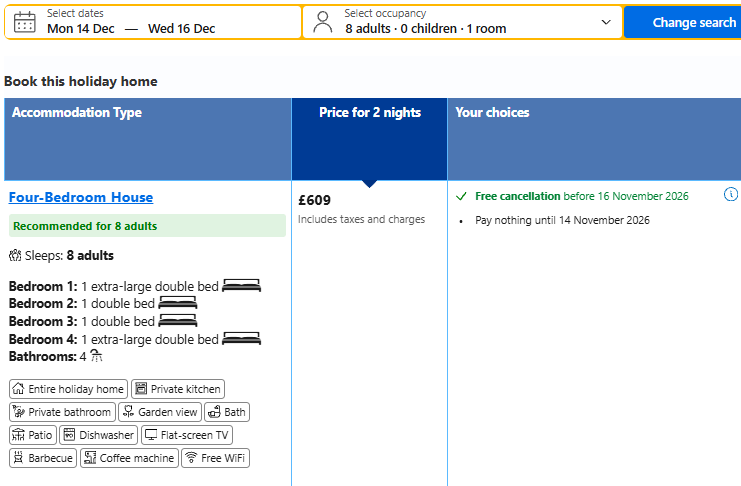
Task: Click Includes taxes and charges text
Action: tap(362, 219)
